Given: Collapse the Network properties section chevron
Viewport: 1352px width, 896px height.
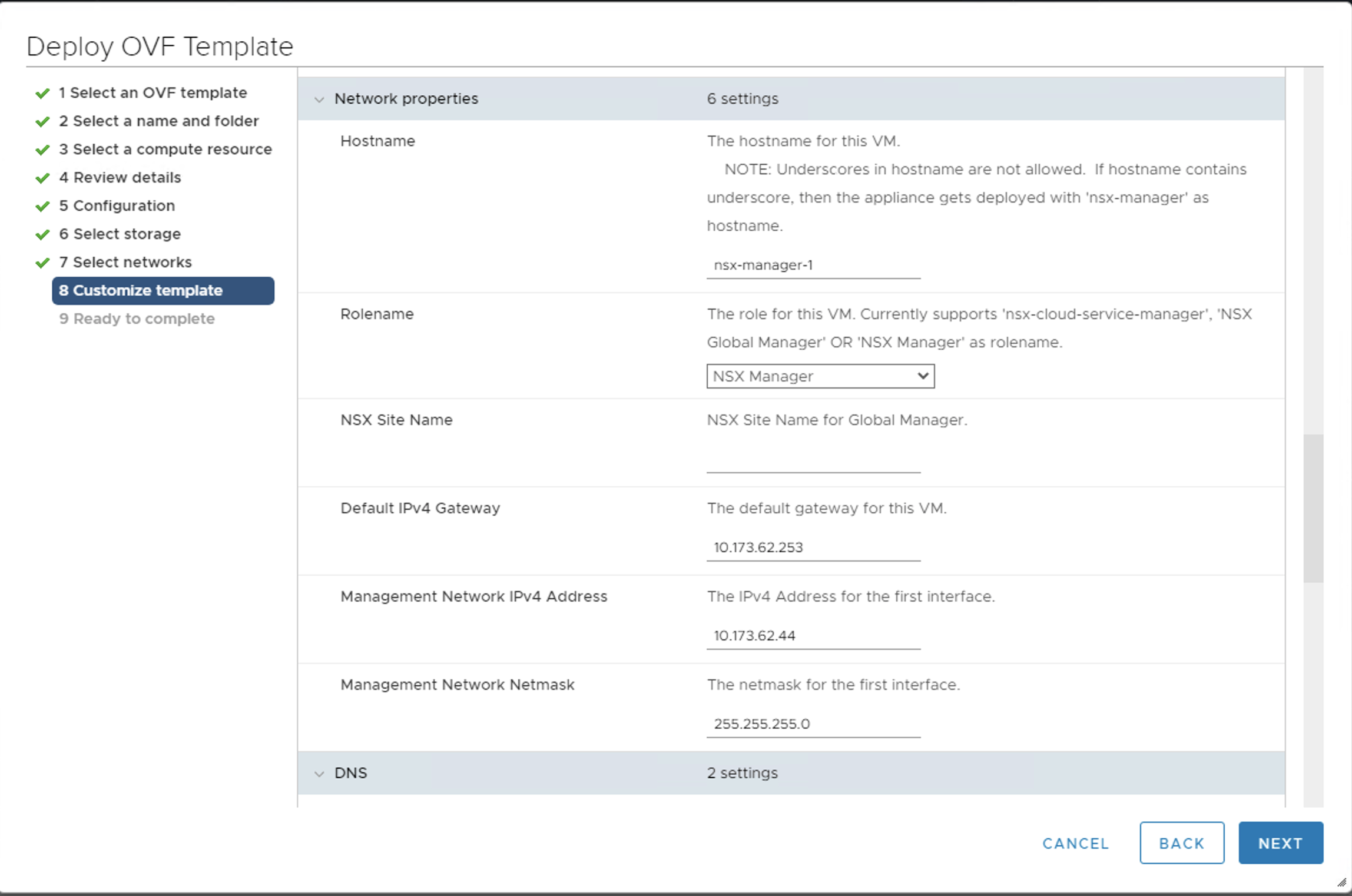Looking at the screenshot, I should [319, 99].
